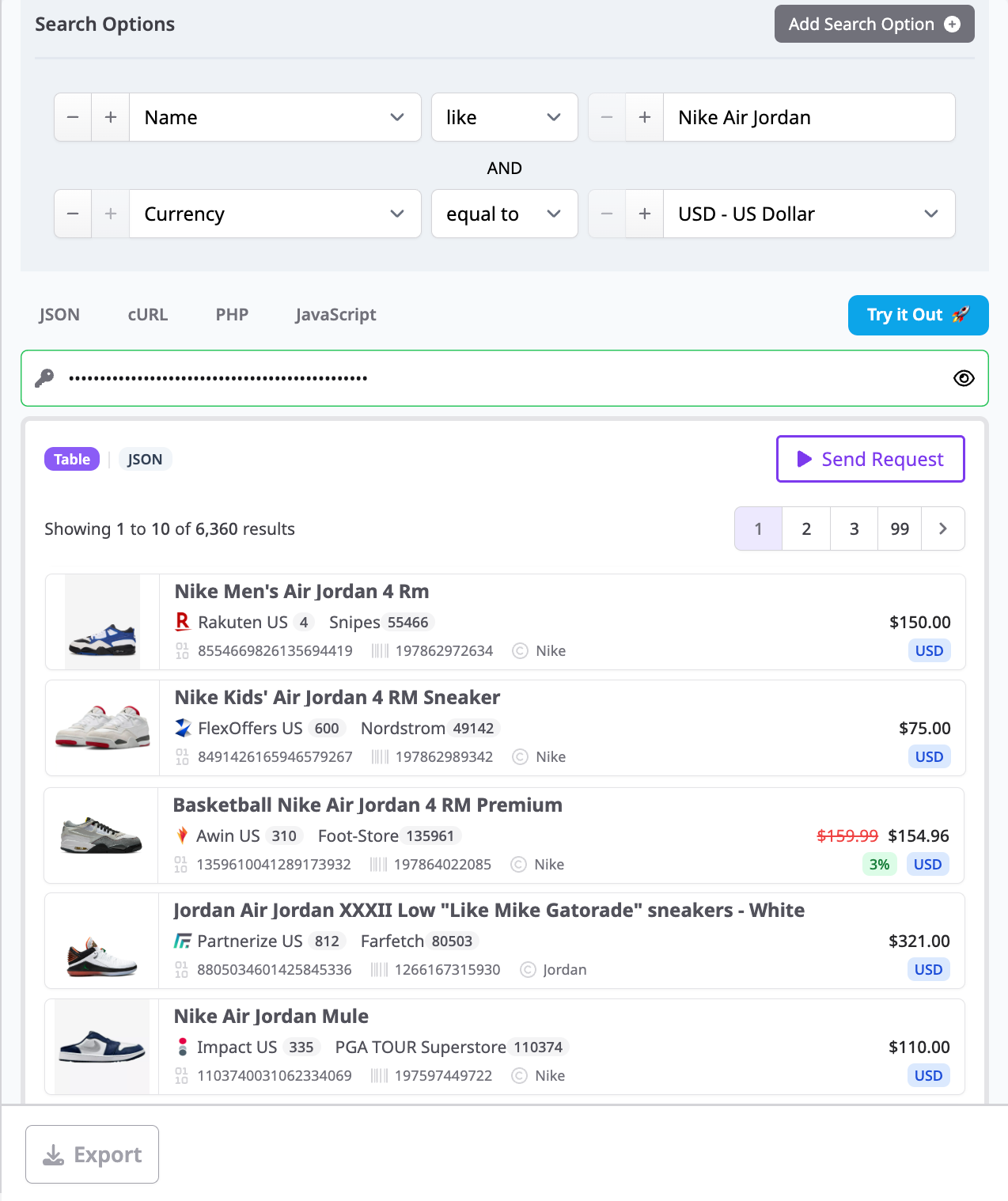Image resolution: width=1008 pixels, height=1201 pixels.
Task: Click the minus icon before the Name field
Action: [73, 117]
